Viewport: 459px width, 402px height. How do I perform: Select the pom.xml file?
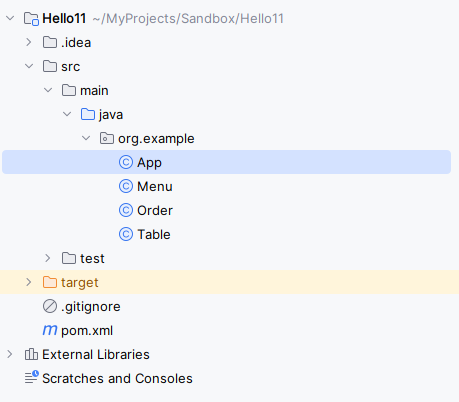click(87, 331)
